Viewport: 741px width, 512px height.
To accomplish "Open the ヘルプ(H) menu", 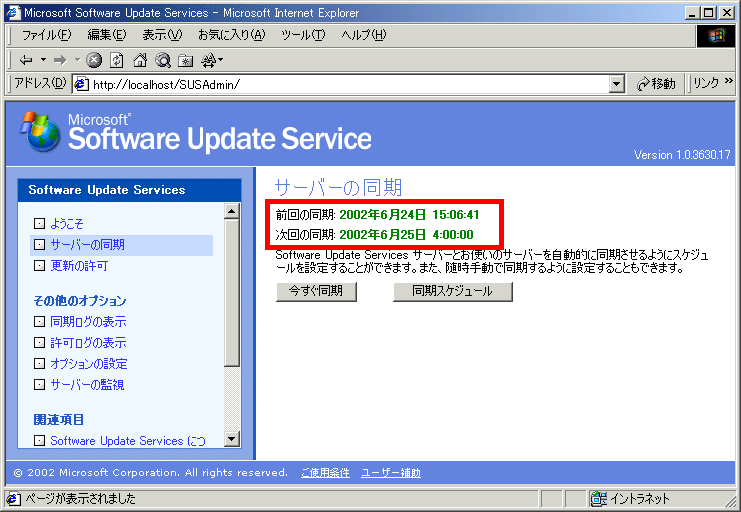I will (x=363, y=35).
